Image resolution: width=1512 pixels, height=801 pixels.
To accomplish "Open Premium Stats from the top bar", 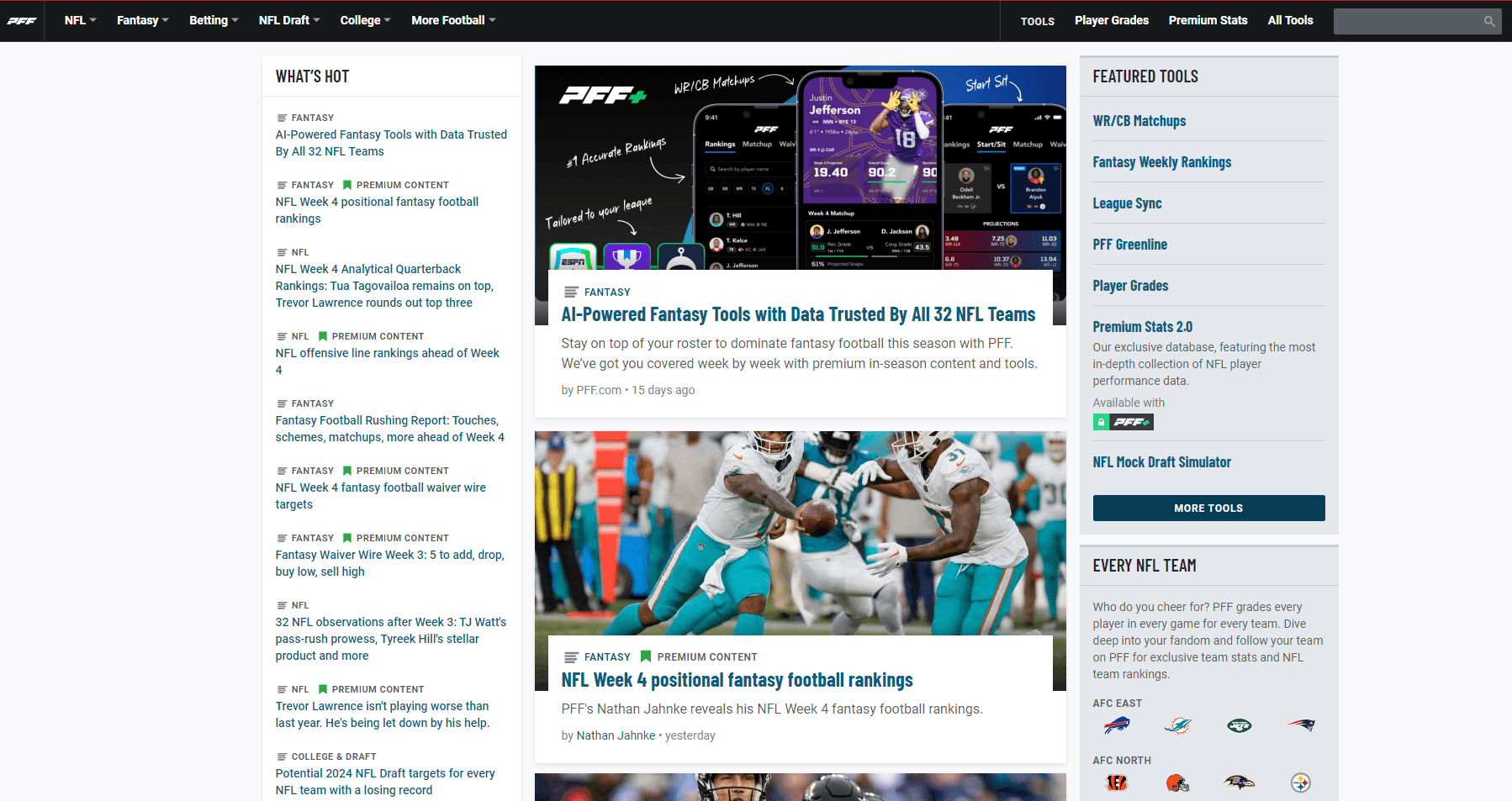I will [1208, 20].
